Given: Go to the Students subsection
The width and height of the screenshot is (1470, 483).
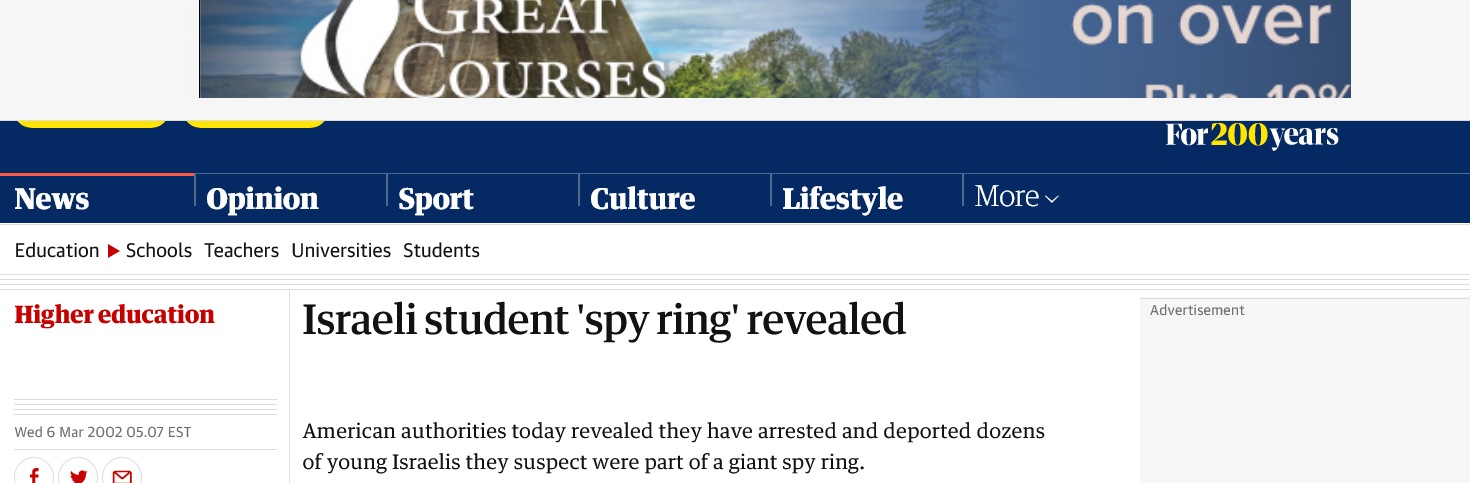Looking at the screenshot, I should (x=441, y=251).
